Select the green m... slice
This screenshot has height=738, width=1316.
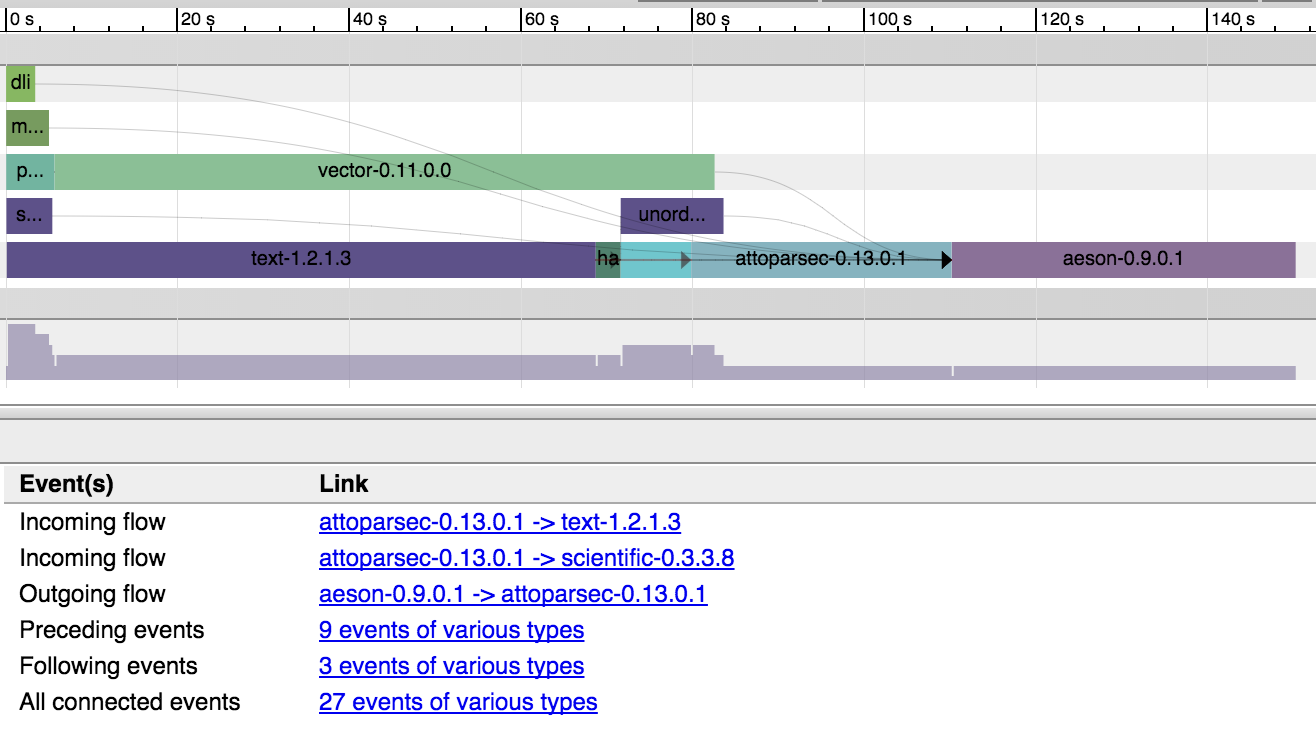27,128
